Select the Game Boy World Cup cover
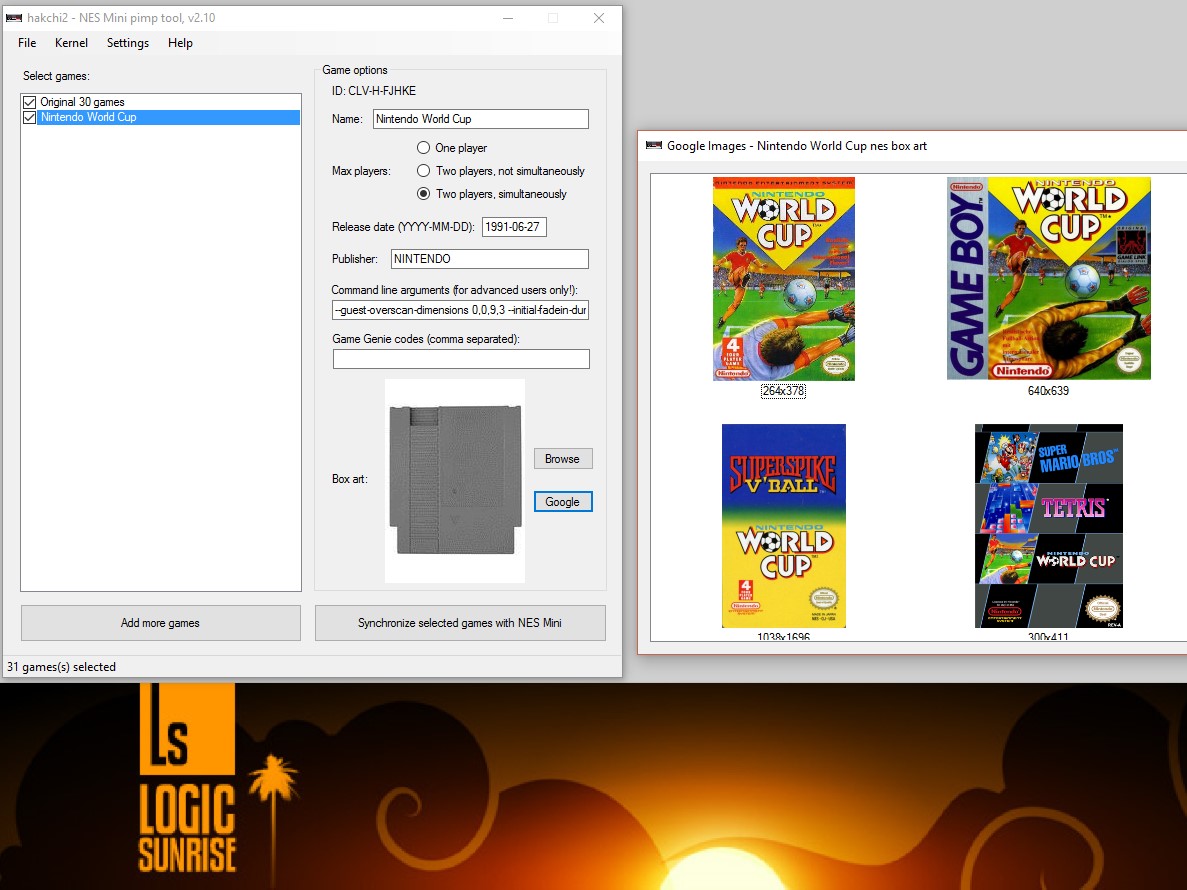The image size is (1187, 890). point(1048,279)
